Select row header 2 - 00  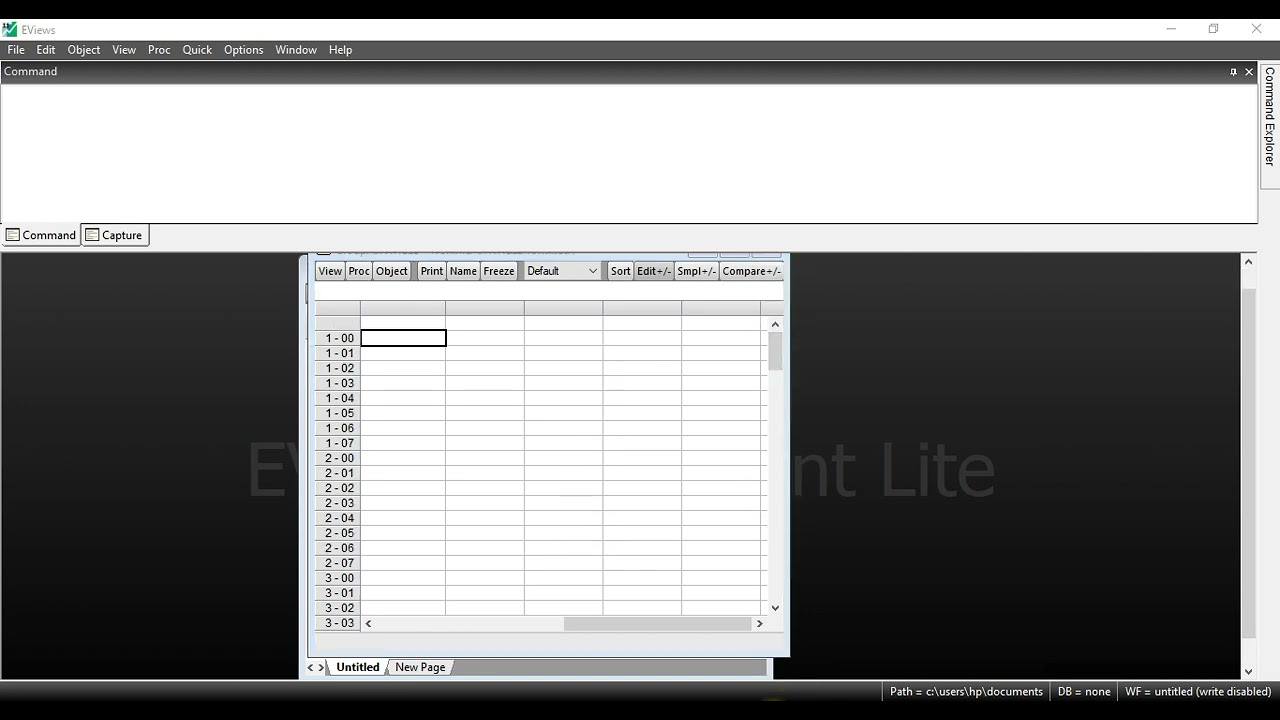pos(338,458)
